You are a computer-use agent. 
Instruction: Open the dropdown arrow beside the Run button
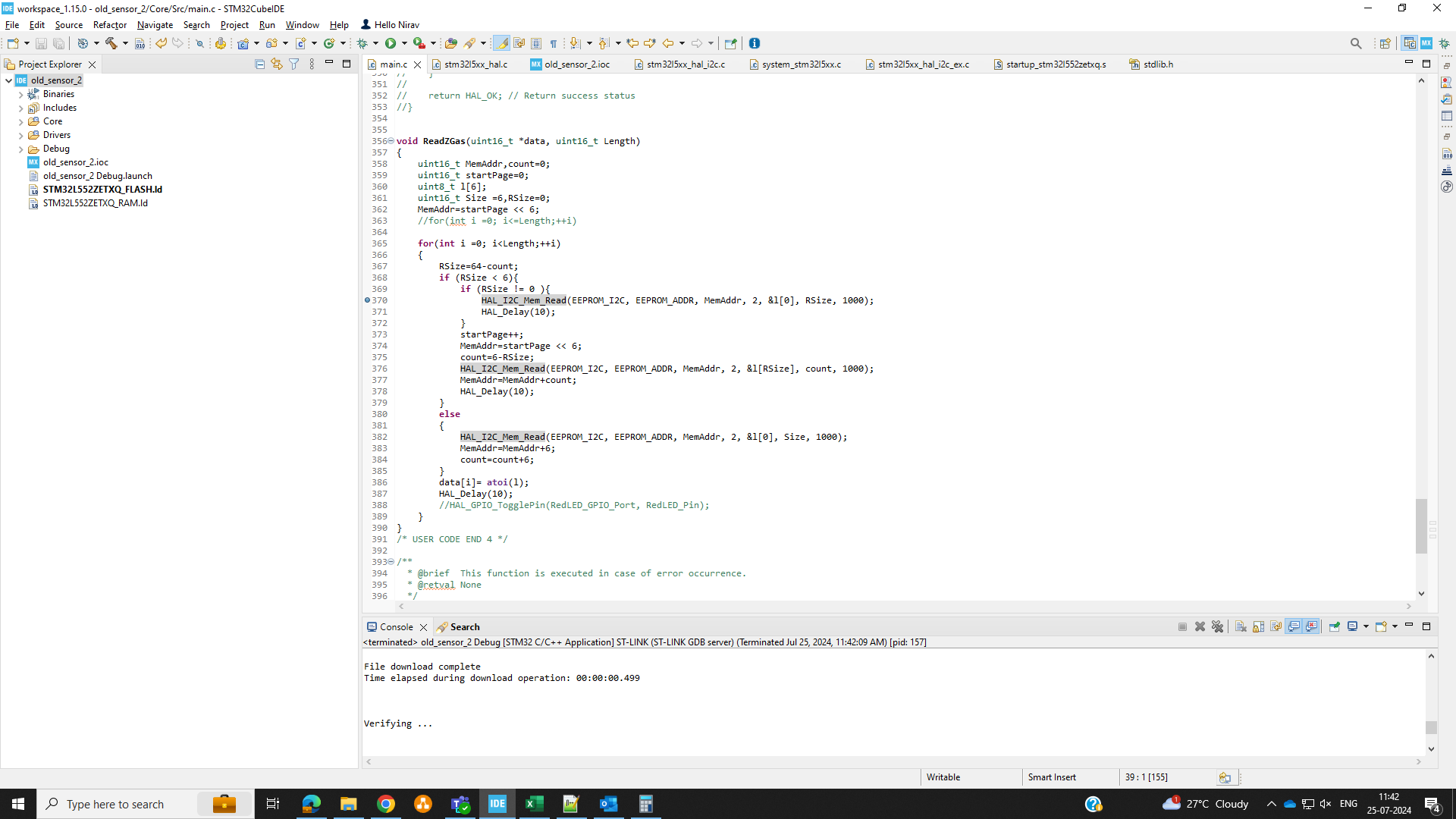tap(404, 43)
